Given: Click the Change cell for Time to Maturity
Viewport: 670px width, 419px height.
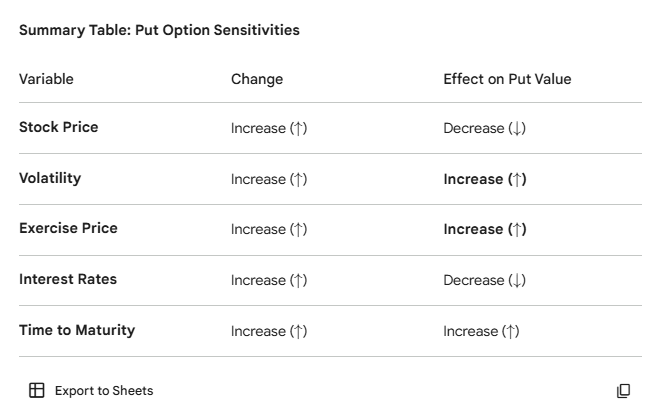Looking at the screenshot, I should pos(269,331).
